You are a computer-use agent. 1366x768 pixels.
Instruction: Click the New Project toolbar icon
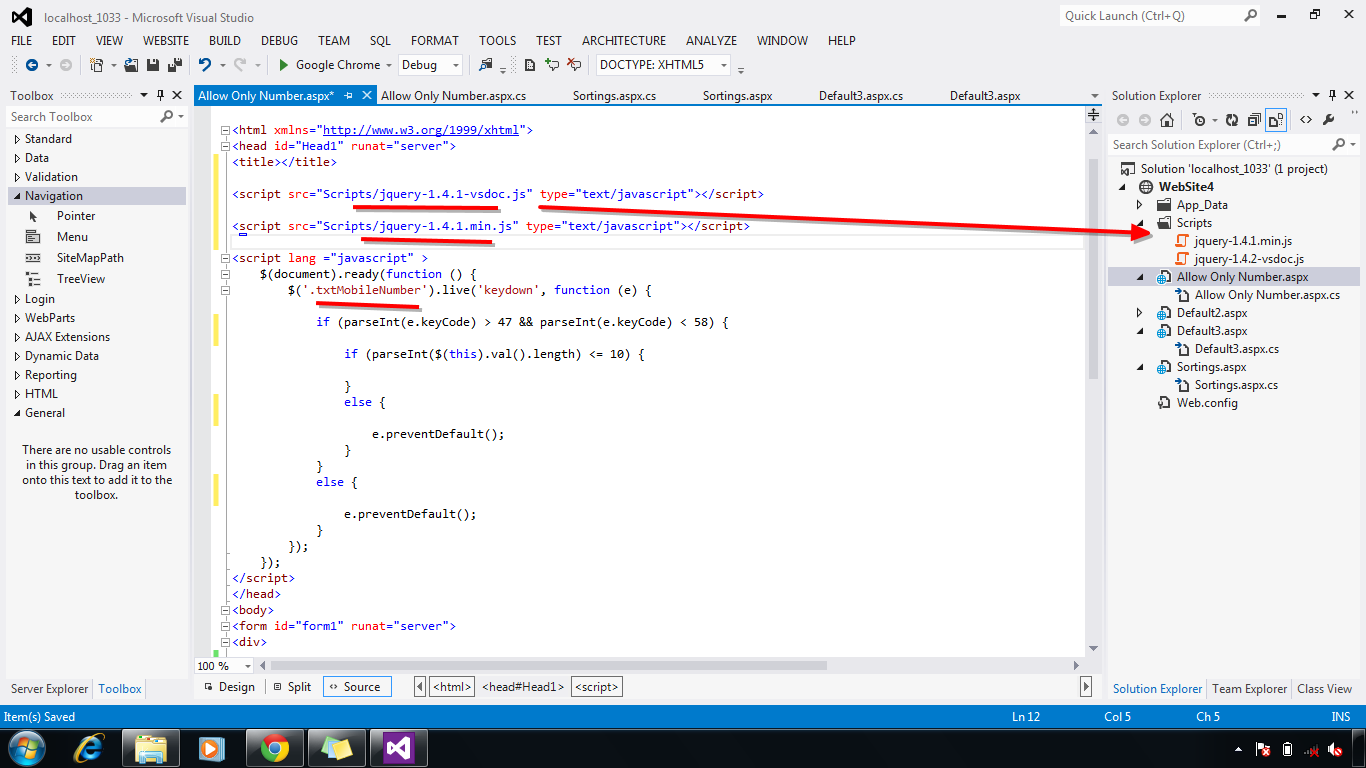(96, 65)
